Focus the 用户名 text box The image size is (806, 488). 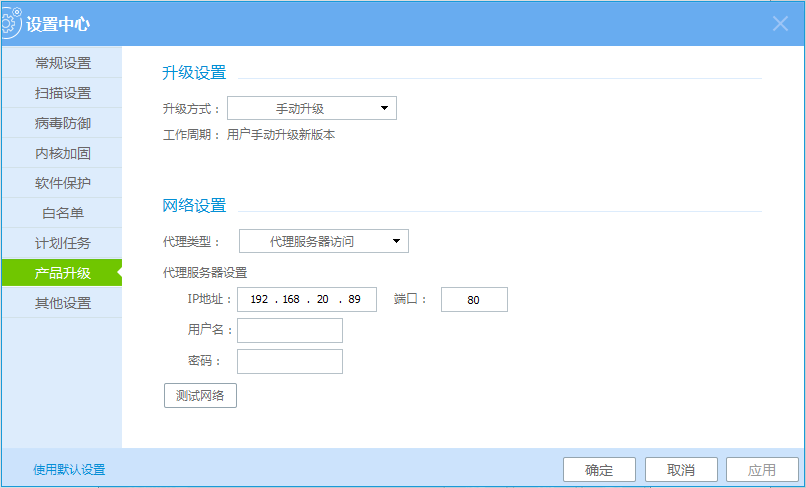[290, 331]
